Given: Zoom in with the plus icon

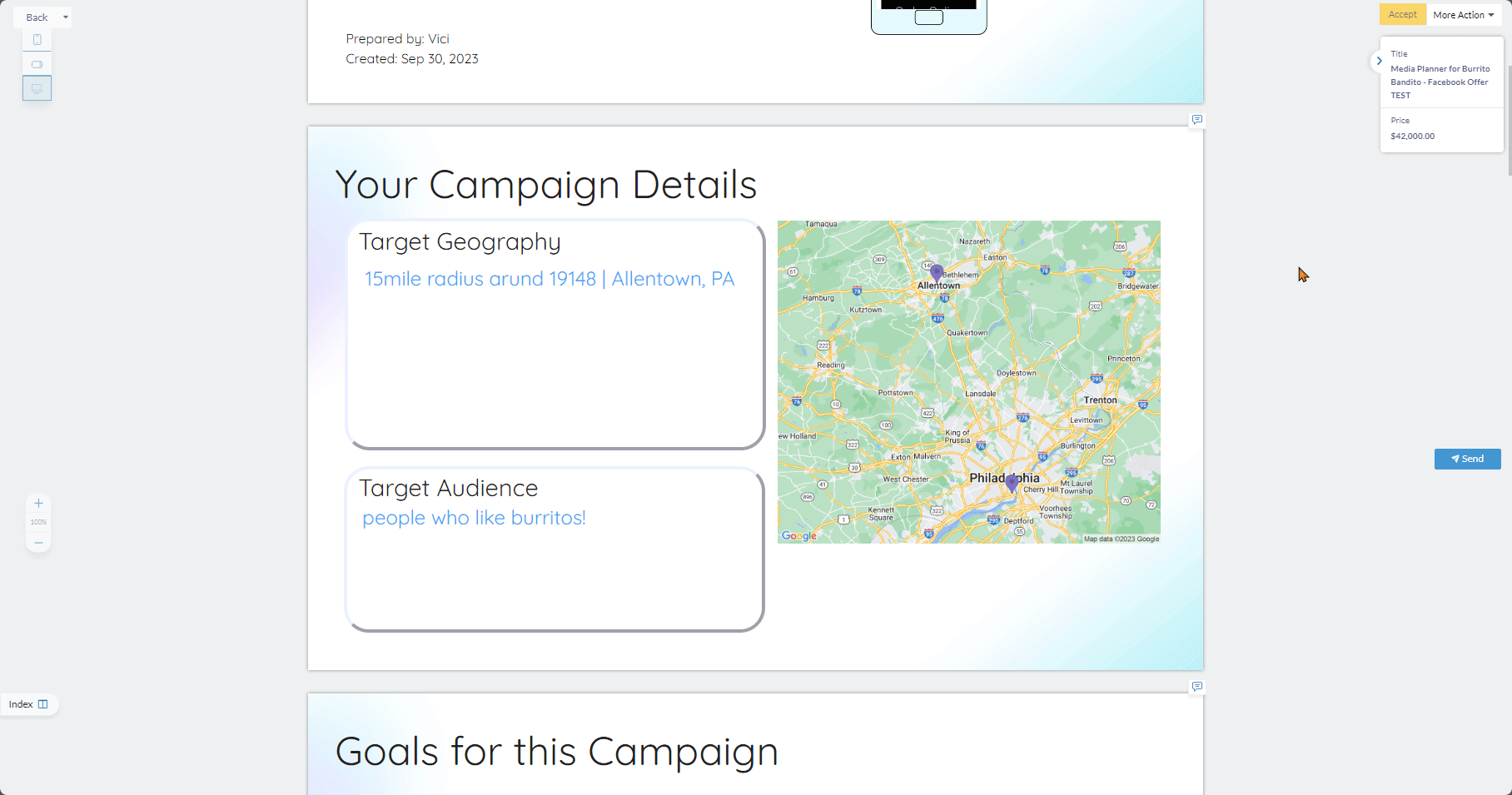Looking at the screenshot, I should pos(38,504).
